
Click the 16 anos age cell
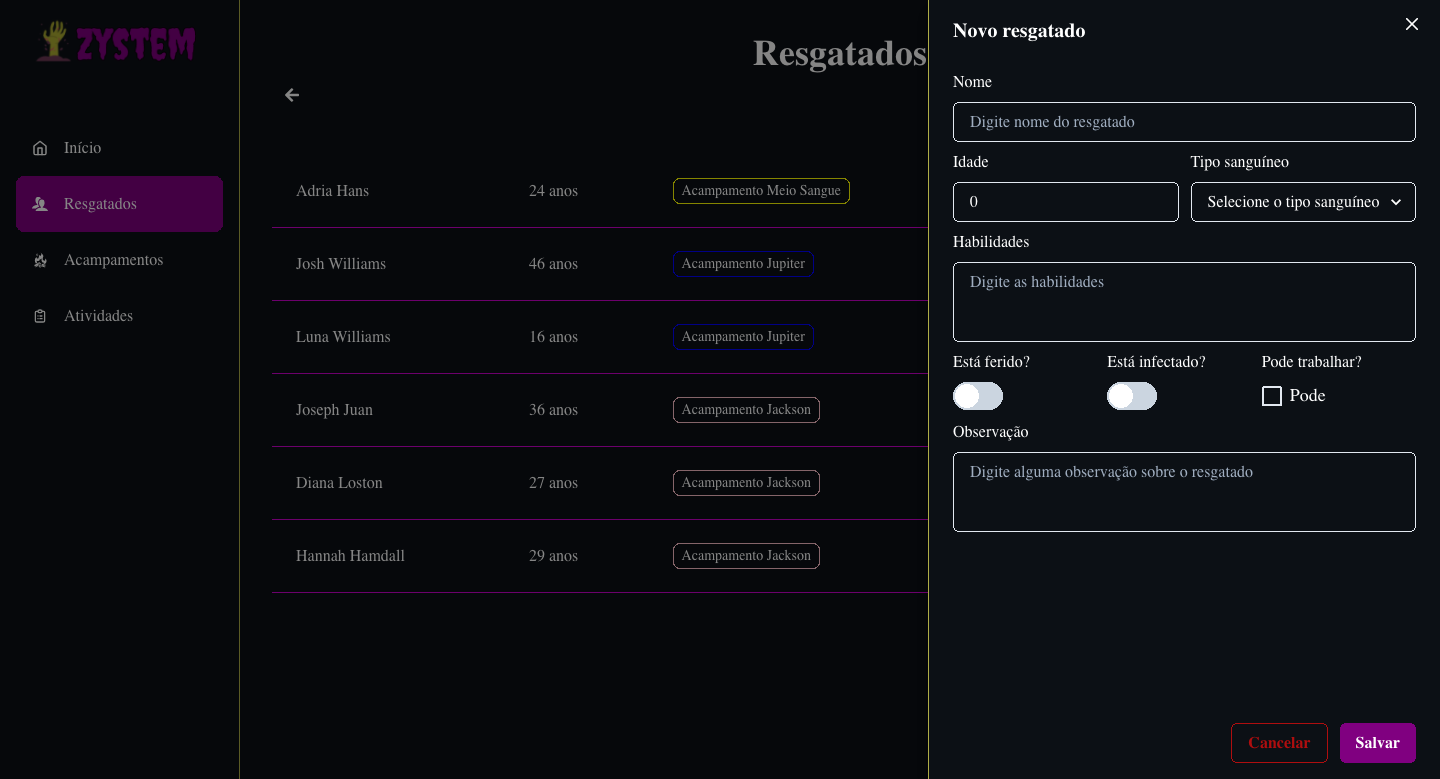553,337
